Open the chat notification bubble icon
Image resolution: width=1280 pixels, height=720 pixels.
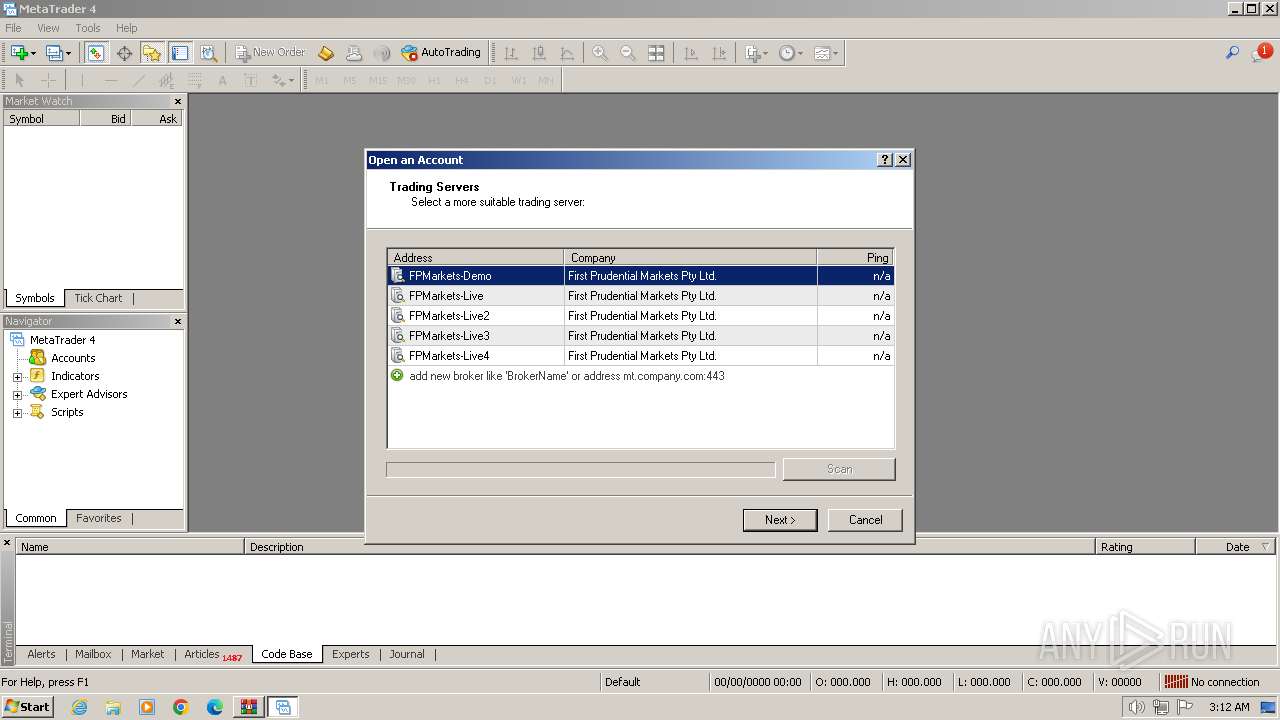(1261, 53)
